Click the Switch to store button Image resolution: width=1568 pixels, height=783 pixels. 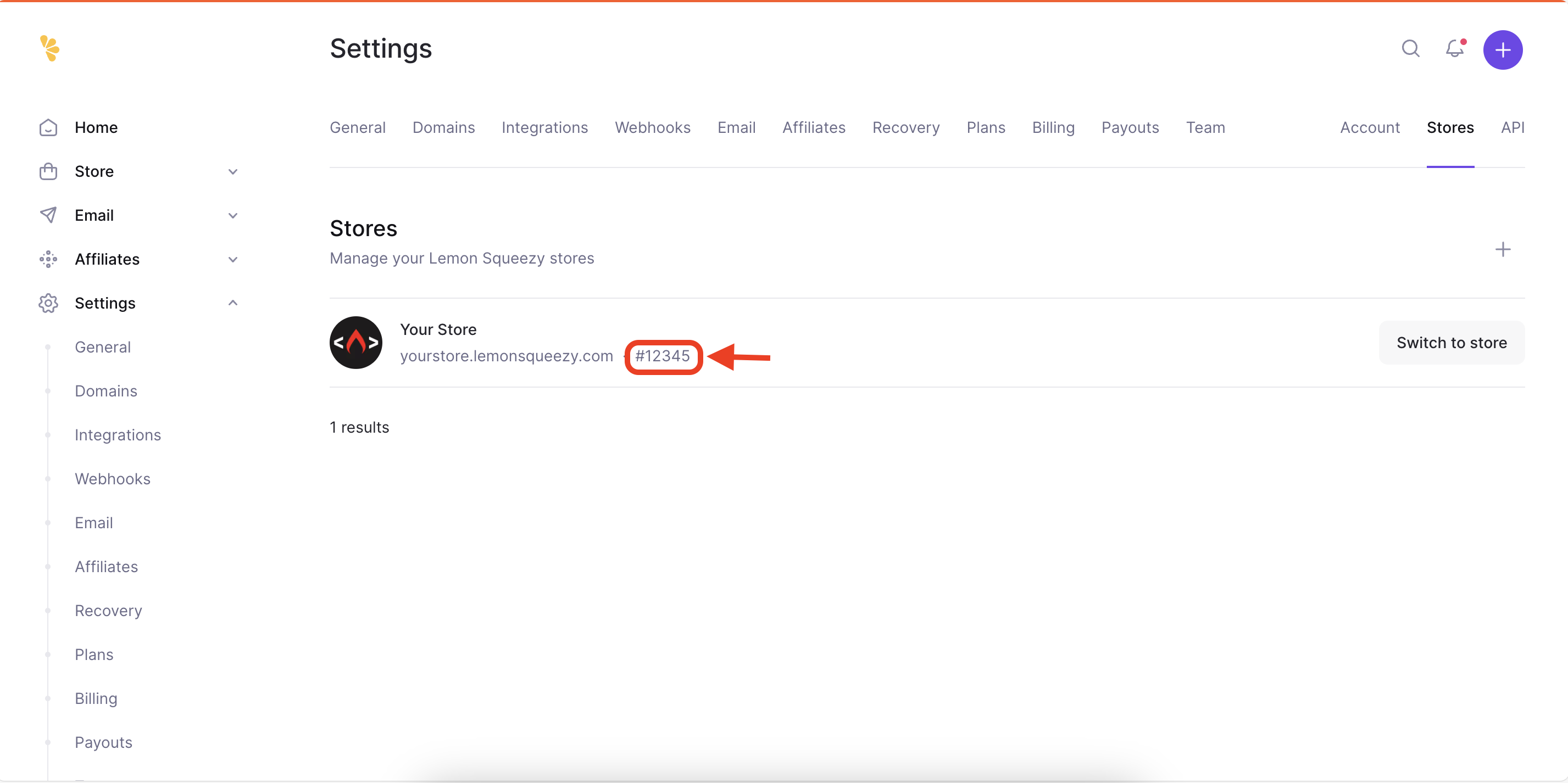click(1452, 342)
